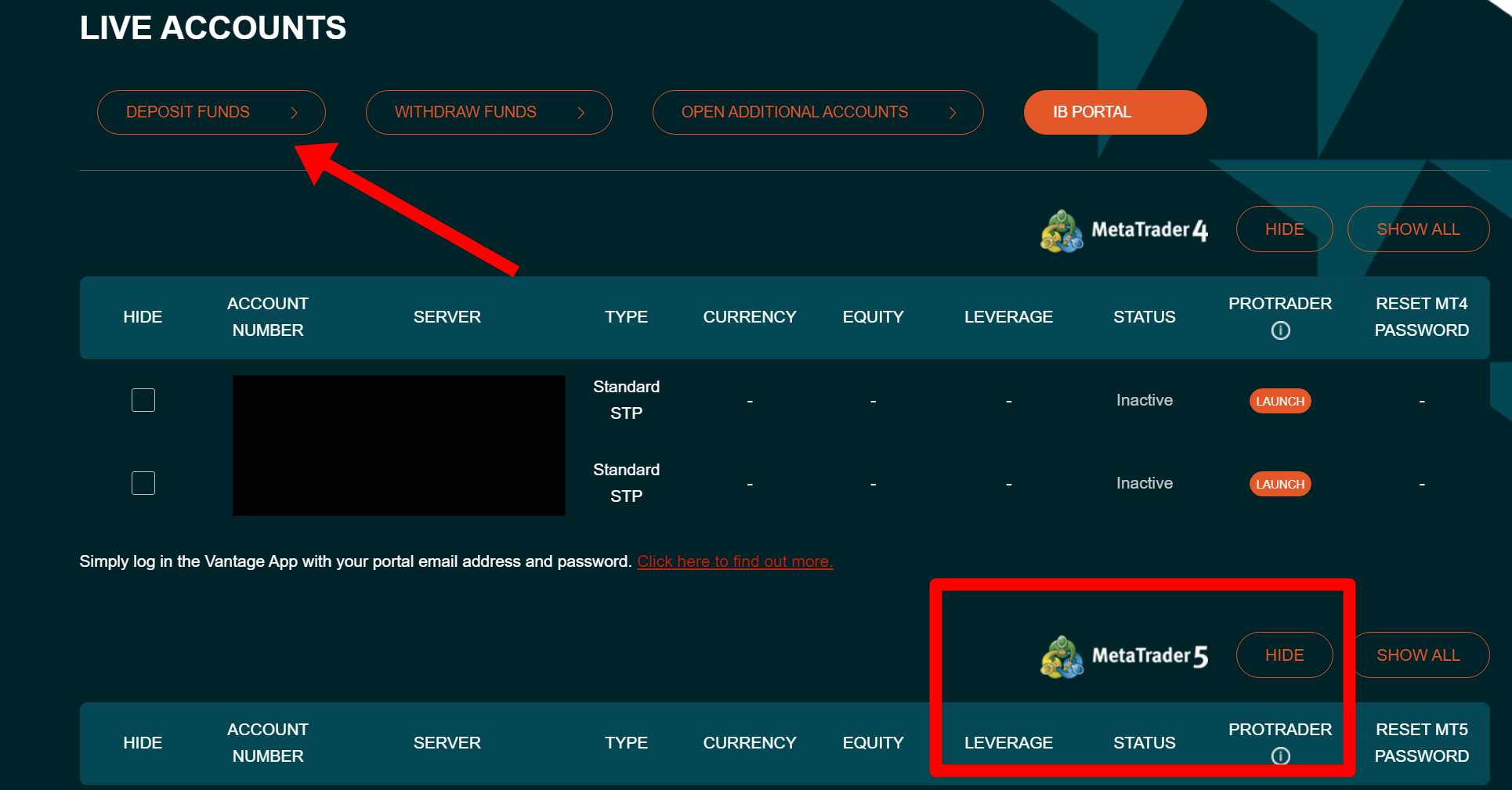The width and height of the screenshot is (1512, 790).
Task: Click the Live Accounts heading
Action: (x=212, y=28)
